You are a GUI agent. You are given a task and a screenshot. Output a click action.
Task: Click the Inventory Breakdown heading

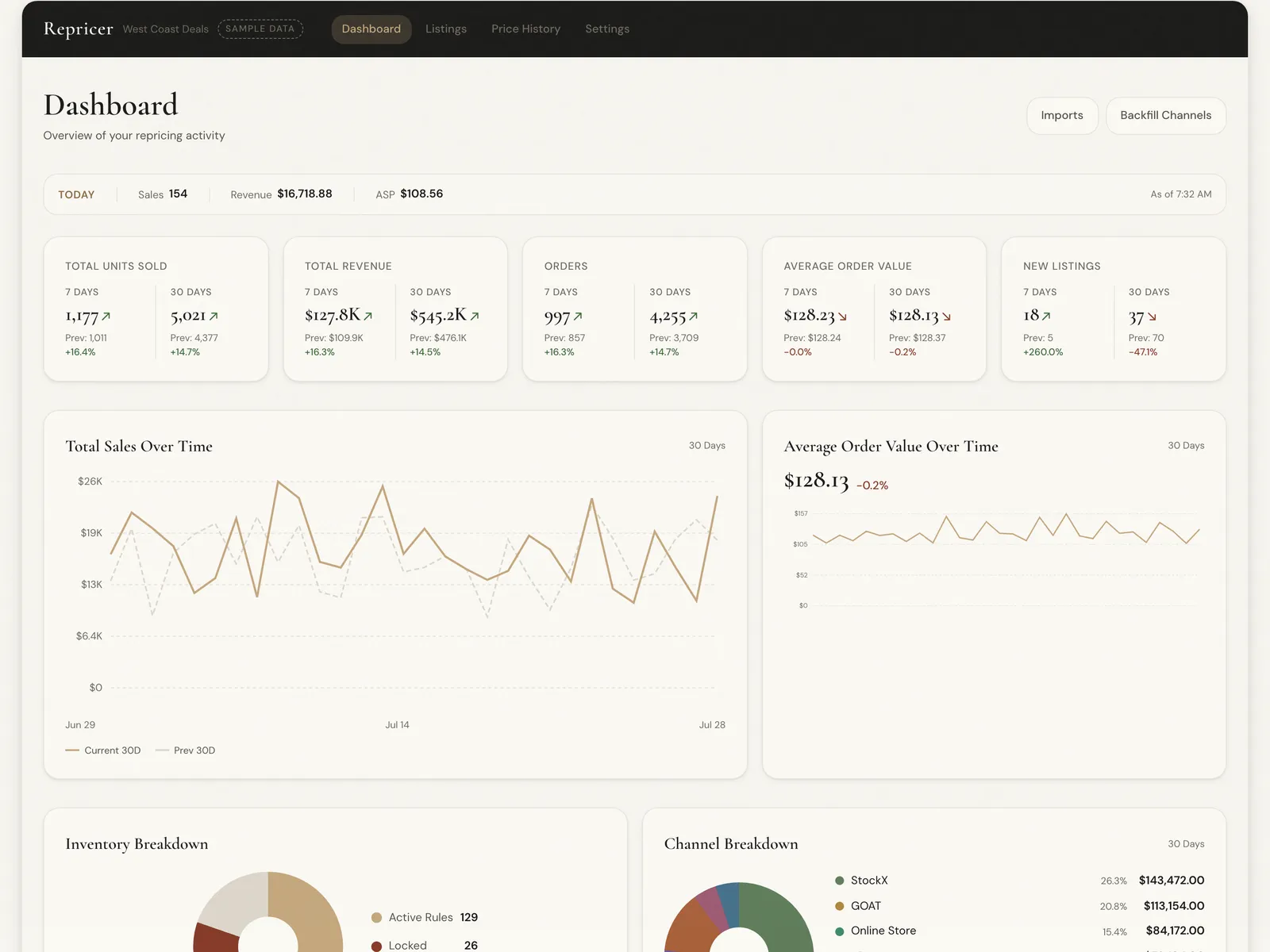point(137,844)
